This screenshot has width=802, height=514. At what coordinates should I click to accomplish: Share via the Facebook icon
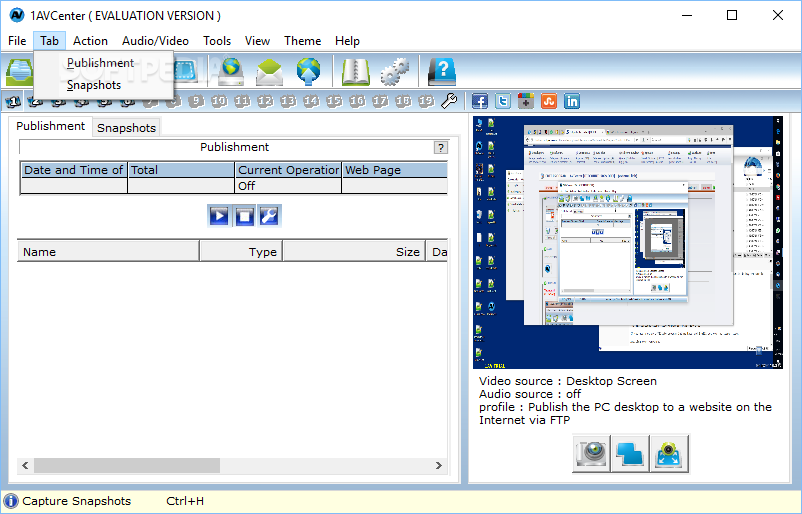(x=479, y=101)
